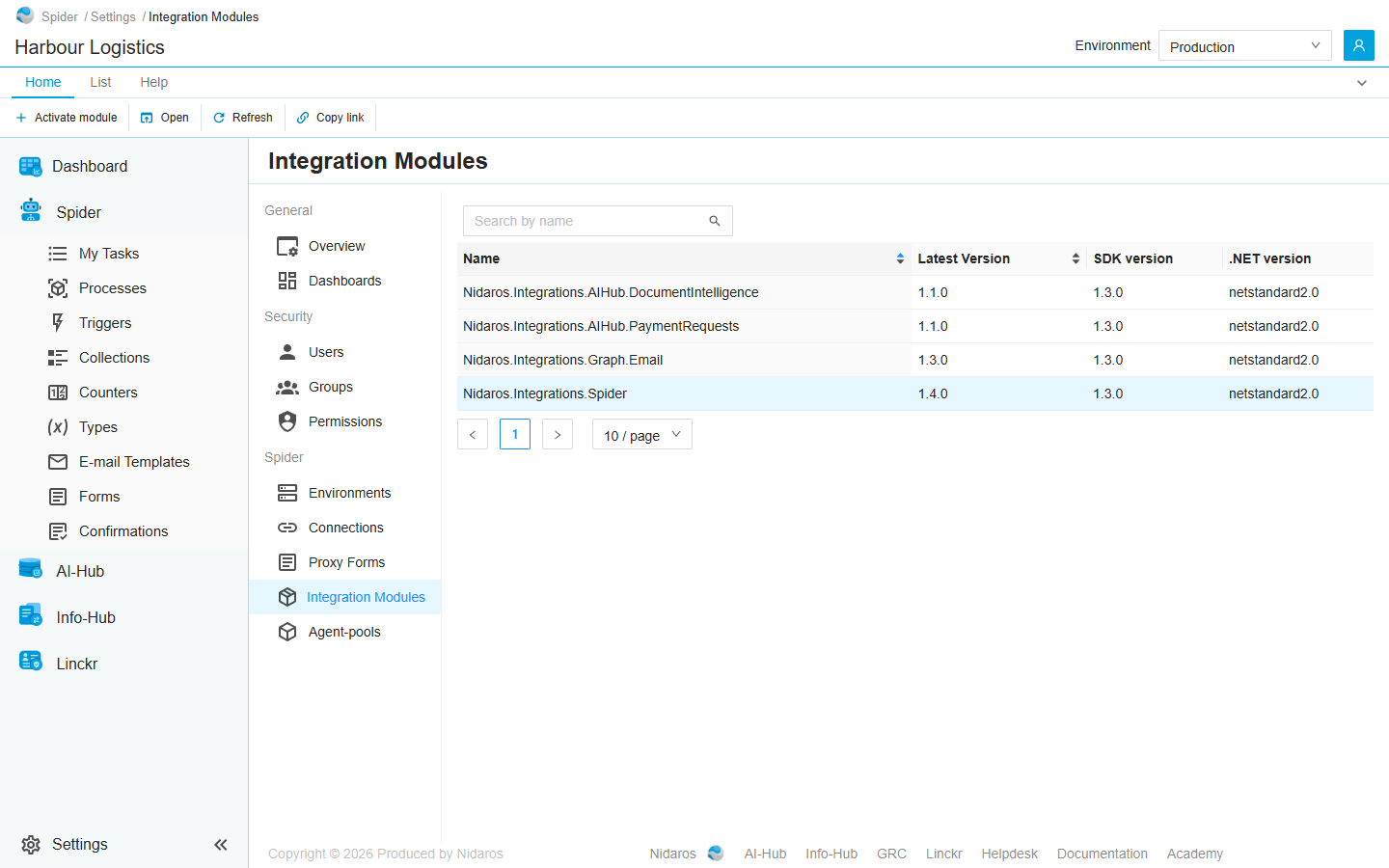Click the Environments server icon

[287, 493]
